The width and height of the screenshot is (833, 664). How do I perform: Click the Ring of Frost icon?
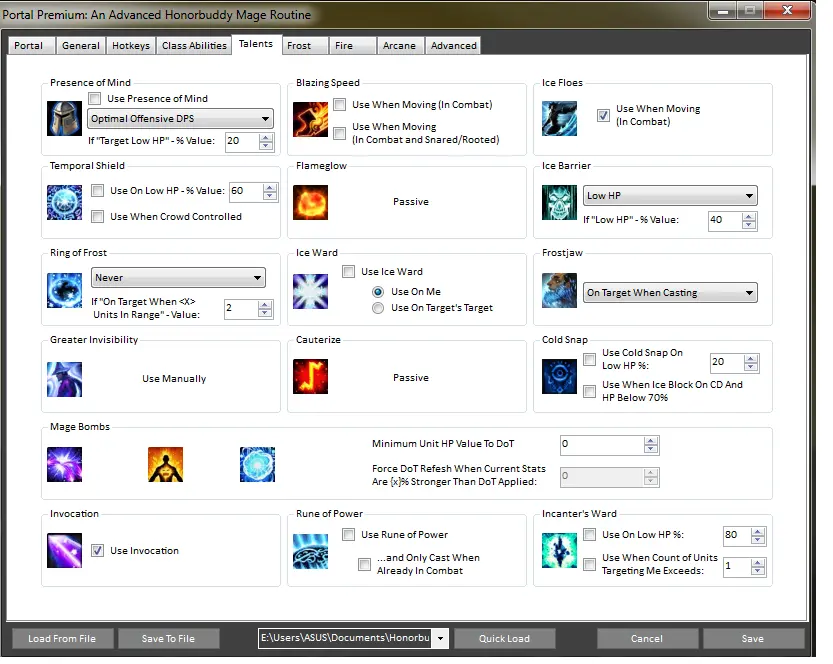64,291
